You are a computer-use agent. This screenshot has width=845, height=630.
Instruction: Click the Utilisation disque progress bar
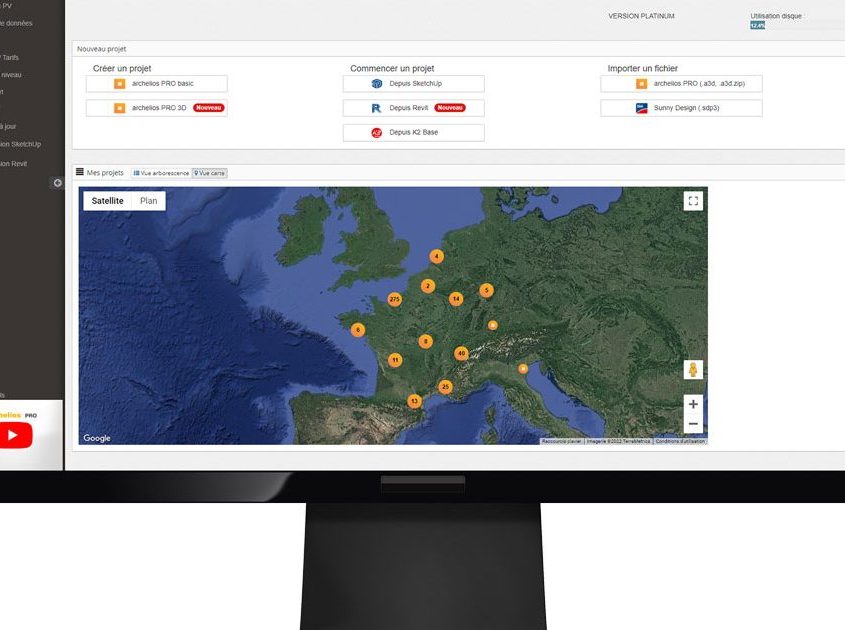click(x=758, y=25)
